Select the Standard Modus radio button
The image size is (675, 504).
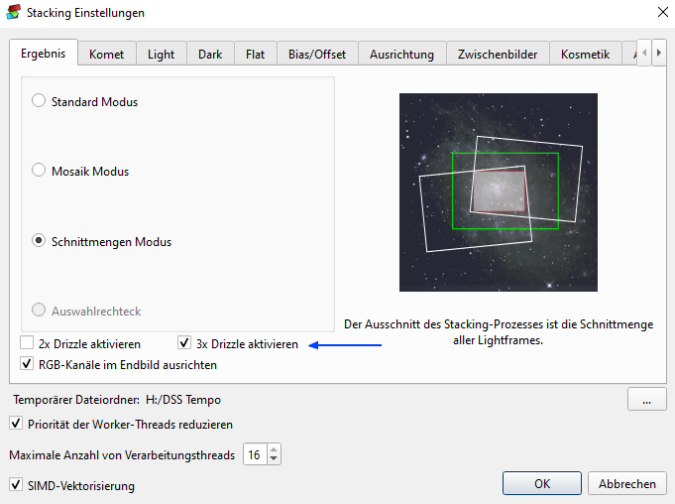(x=39, y=101)
